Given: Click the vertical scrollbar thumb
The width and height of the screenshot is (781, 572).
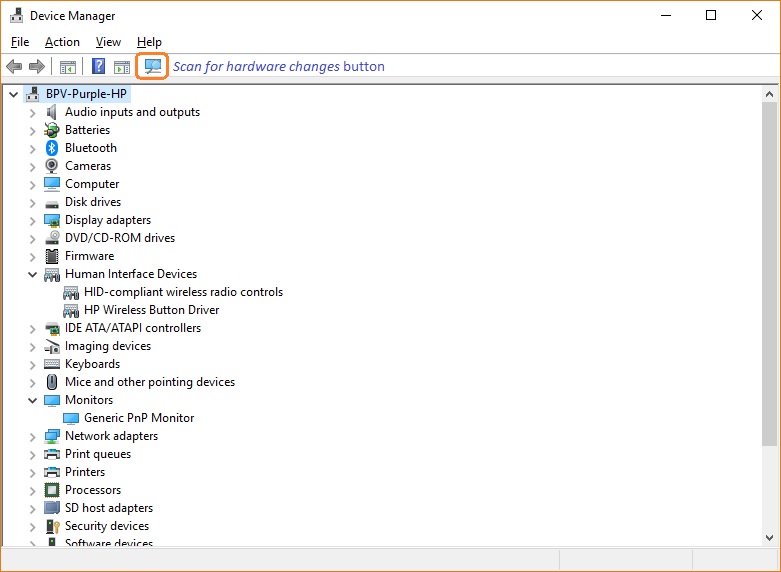Looking at the screenshot, I should coord(769,274).
